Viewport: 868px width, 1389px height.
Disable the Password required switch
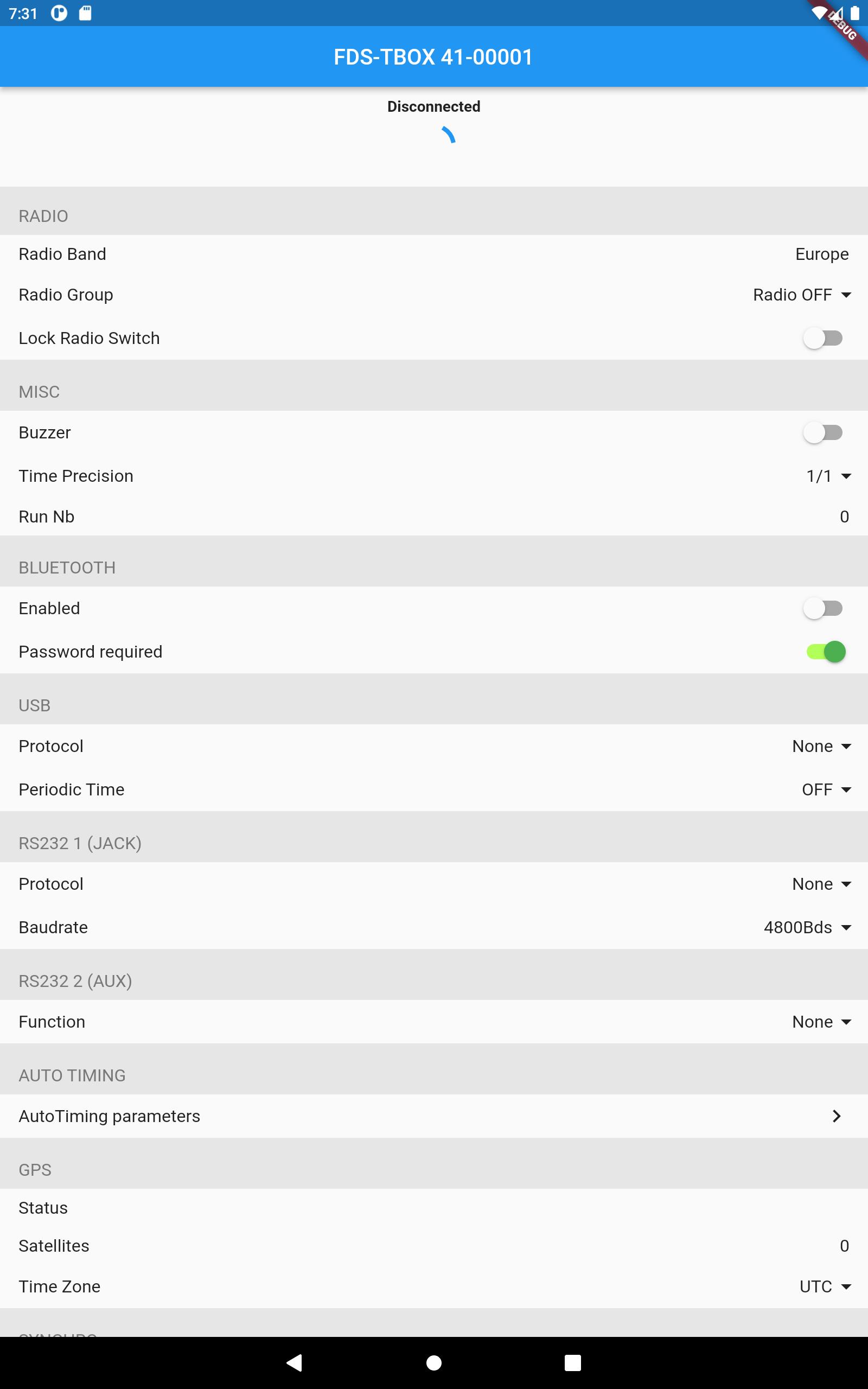pyautogui.click(x=826, y=652)
